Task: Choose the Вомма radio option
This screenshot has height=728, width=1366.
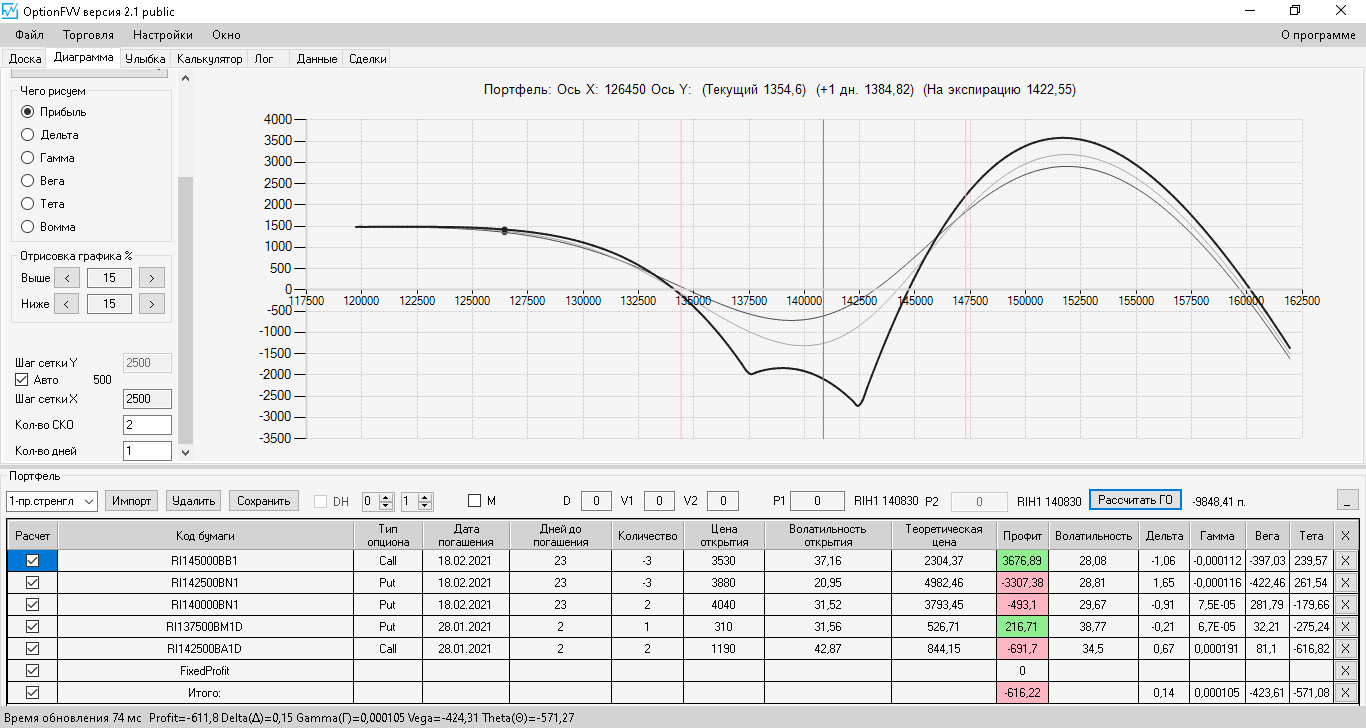Action: click(28, 227)
